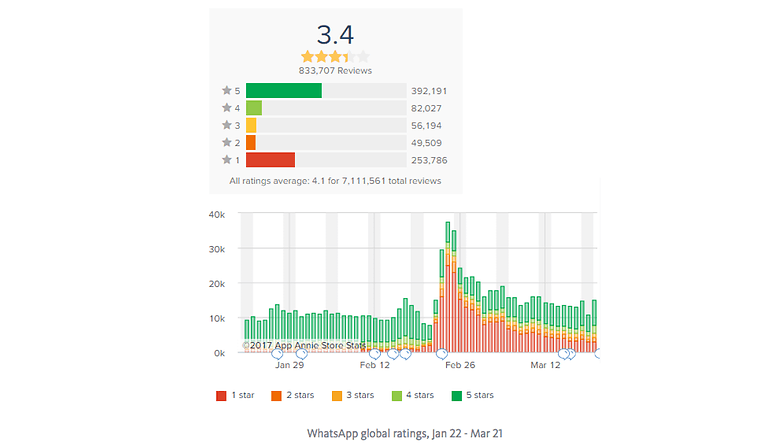Click the 1 star red legend swatch
This screenshot has height=448, width=782.
221,396
